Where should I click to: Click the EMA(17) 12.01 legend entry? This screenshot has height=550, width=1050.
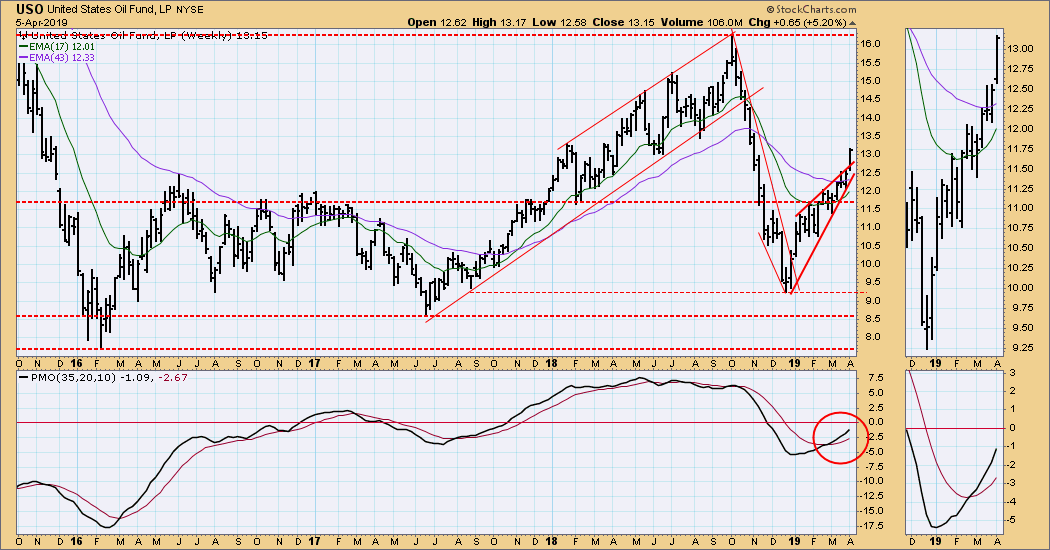pos(56,47)
